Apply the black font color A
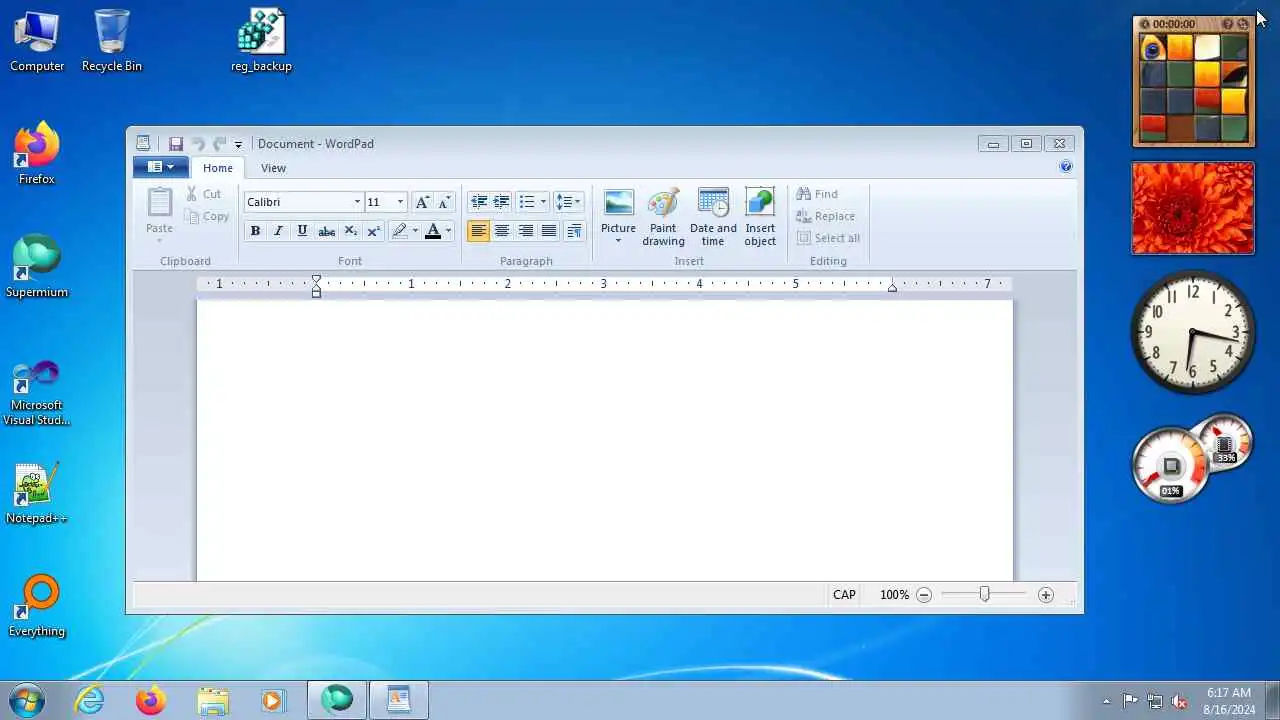Viewport: 1280px width, 720px height. pos(432,231)
